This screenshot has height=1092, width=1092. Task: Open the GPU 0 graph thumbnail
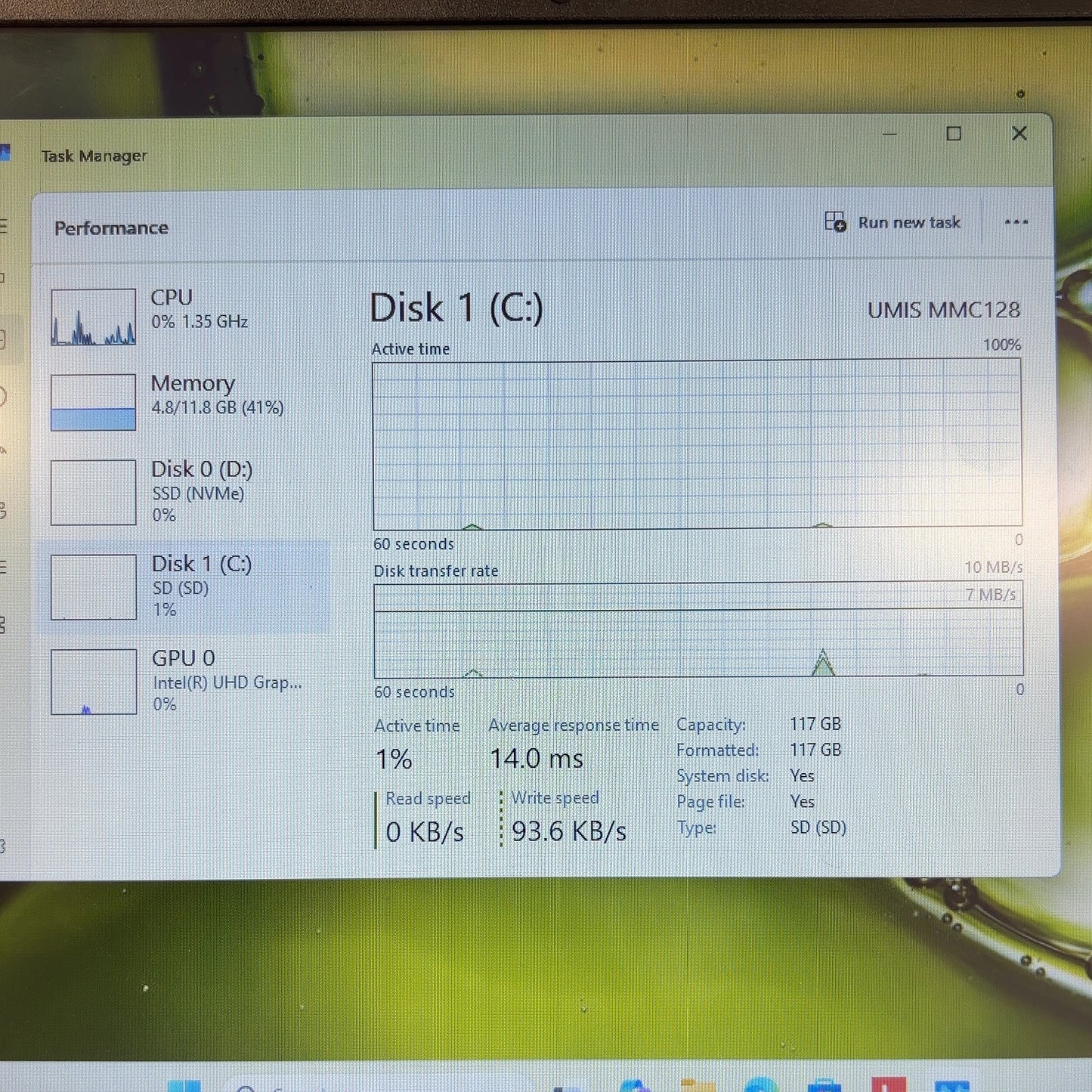point(94,682)
